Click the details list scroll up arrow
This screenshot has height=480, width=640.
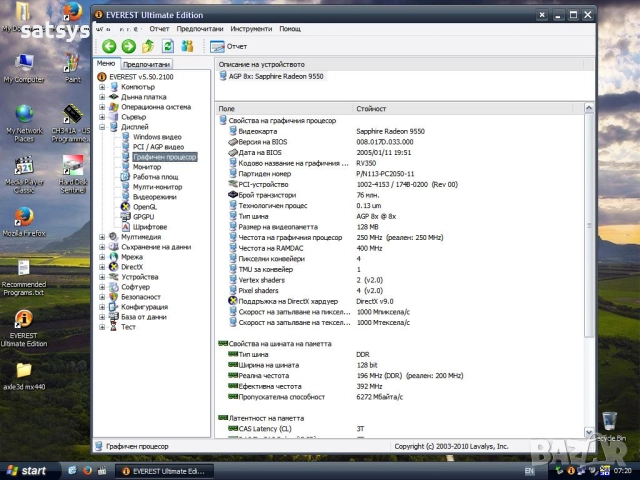(x=589, y=108)
